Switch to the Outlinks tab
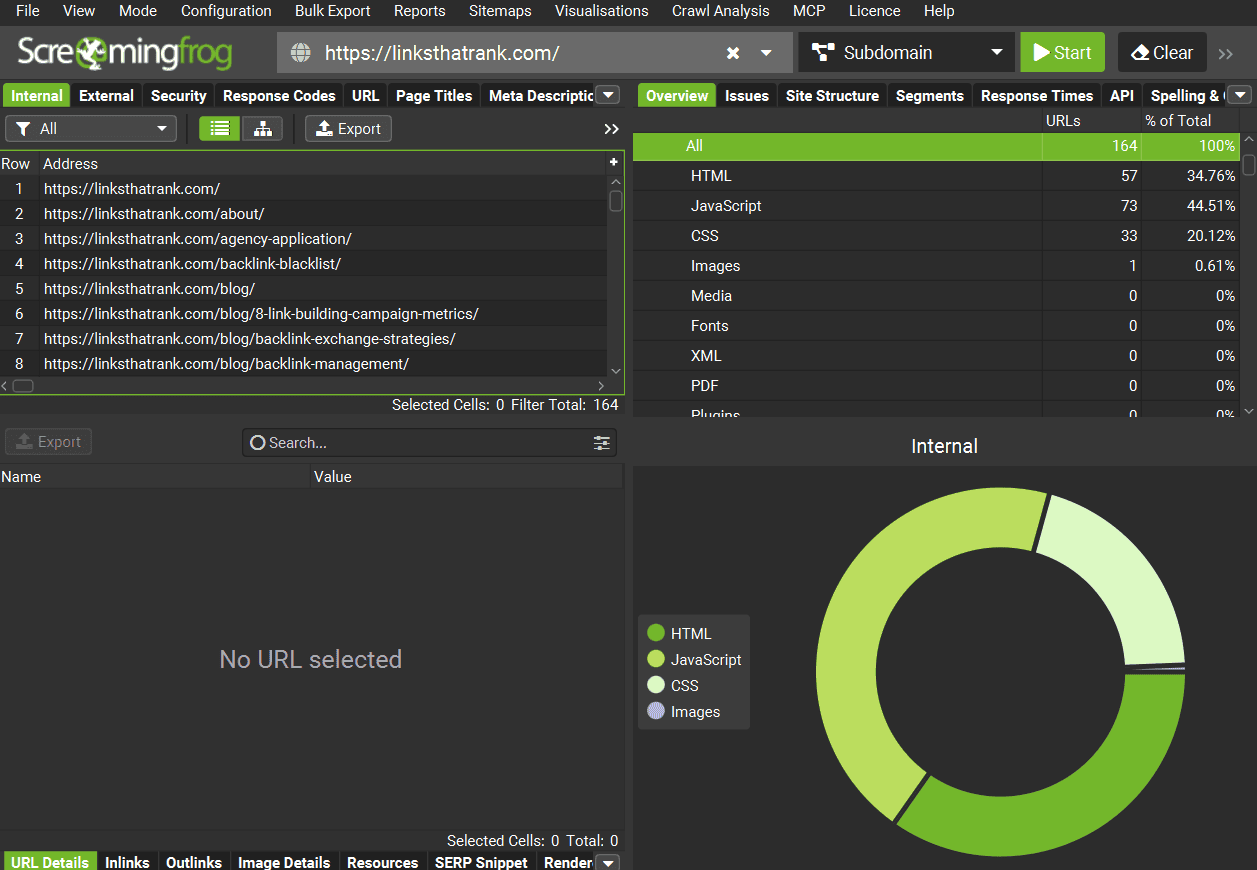Screen dimensions: 1257x870 (x=194, y=862)
